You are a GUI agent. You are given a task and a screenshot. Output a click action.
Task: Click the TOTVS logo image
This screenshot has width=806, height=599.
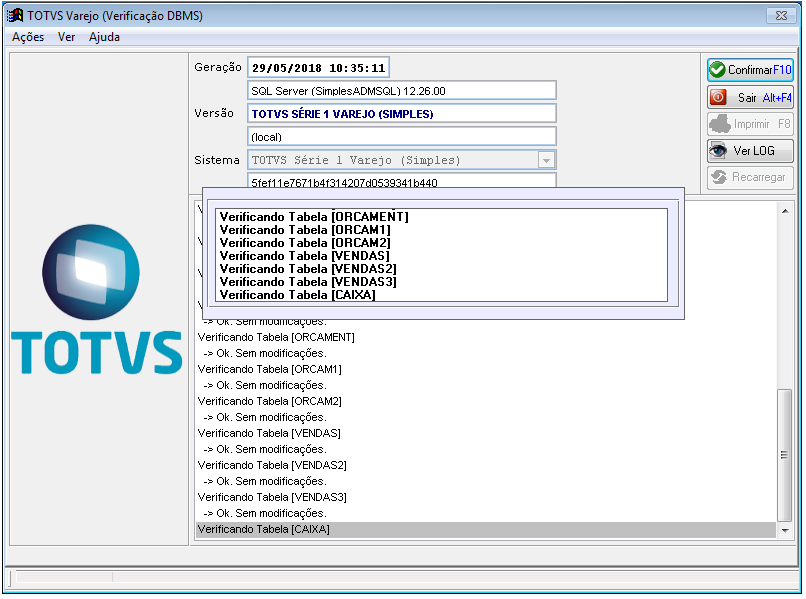coord(96,299)
